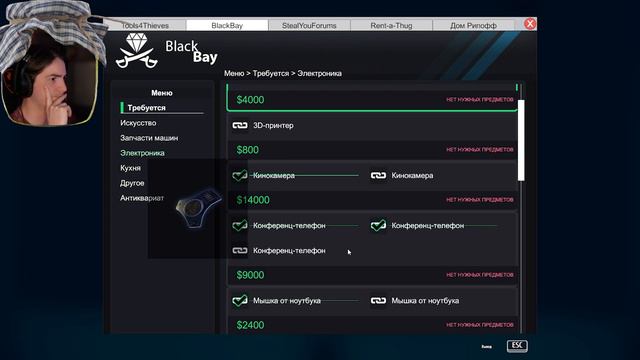The height and width of the screenshot is (360, 640).
Task: Click the $14000 price
Action: 253,200
